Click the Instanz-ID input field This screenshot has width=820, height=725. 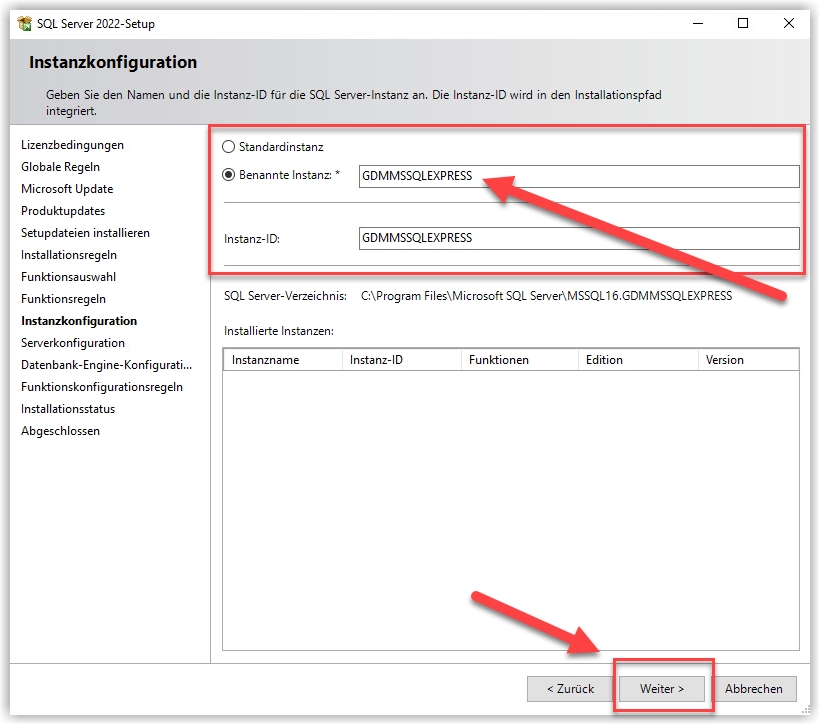[x=579, y=239]
